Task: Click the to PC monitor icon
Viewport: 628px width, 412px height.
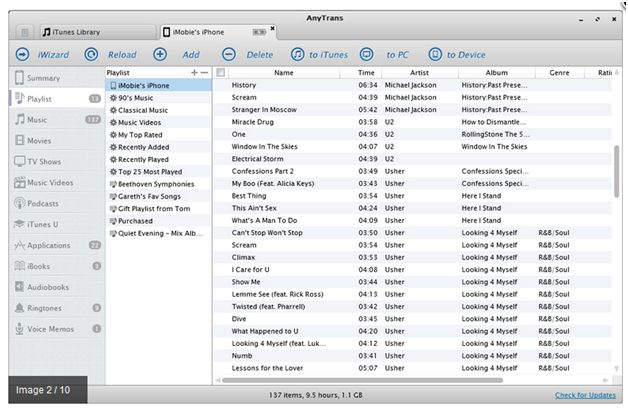Action: click(x=366, y=54)
